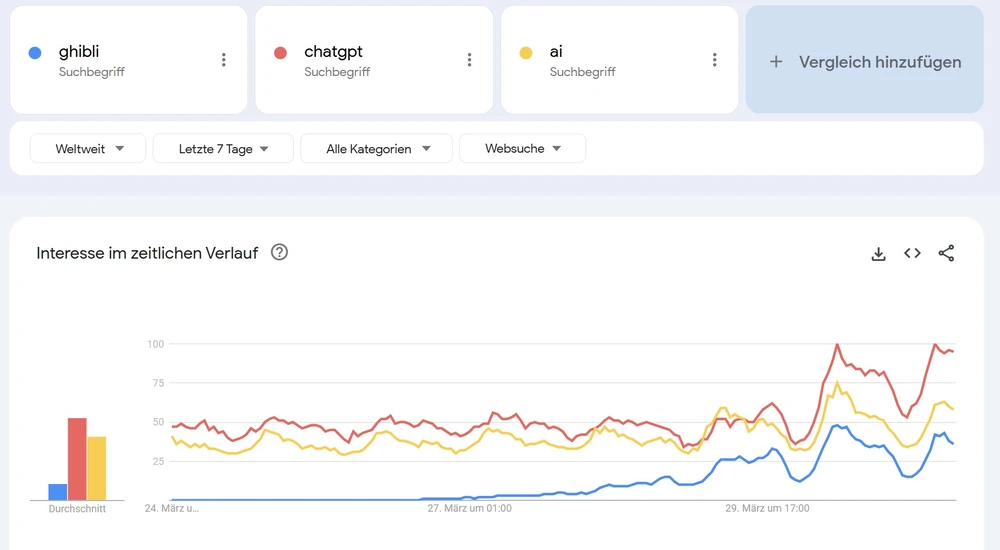Open the ai term options menu
This screenshot has width=1000, height=550.
(x=714, y=60)
